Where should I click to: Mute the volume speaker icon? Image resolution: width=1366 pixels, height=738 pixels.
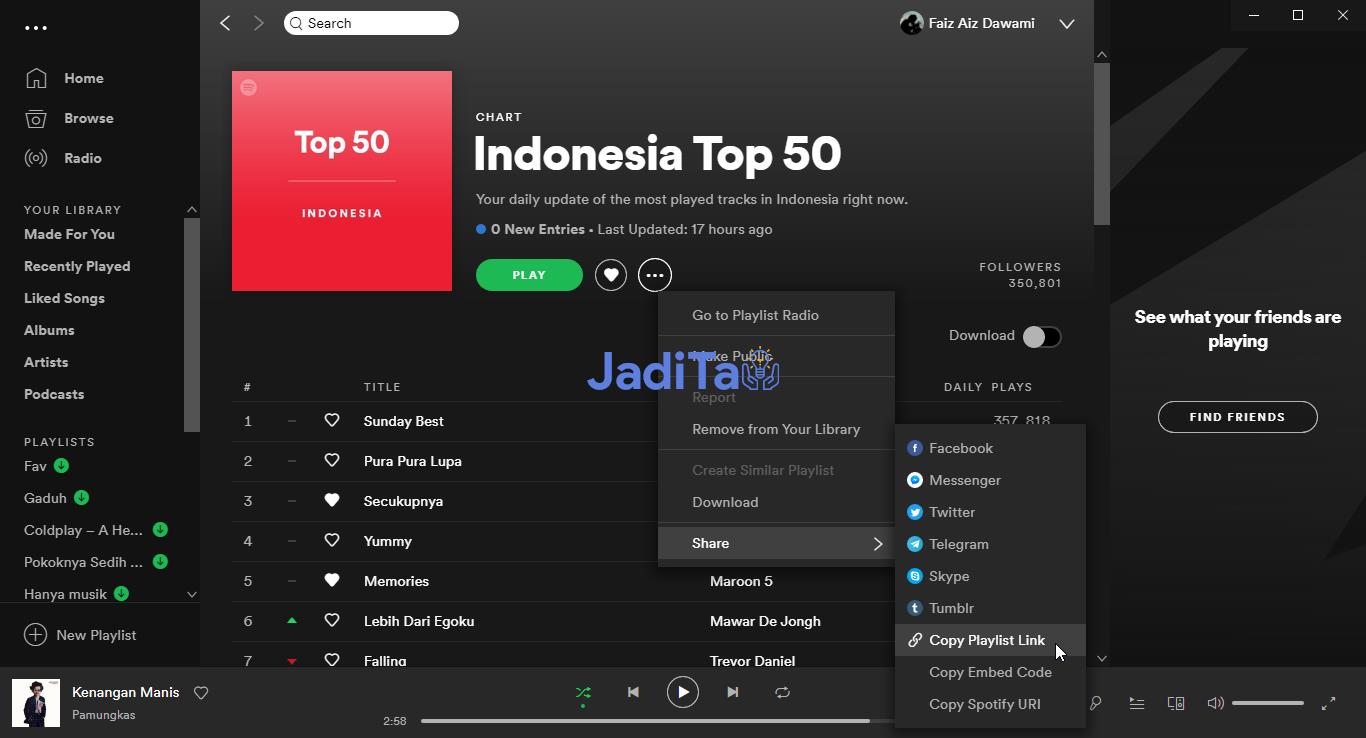pyautogui.click(x=1215, y=703)
